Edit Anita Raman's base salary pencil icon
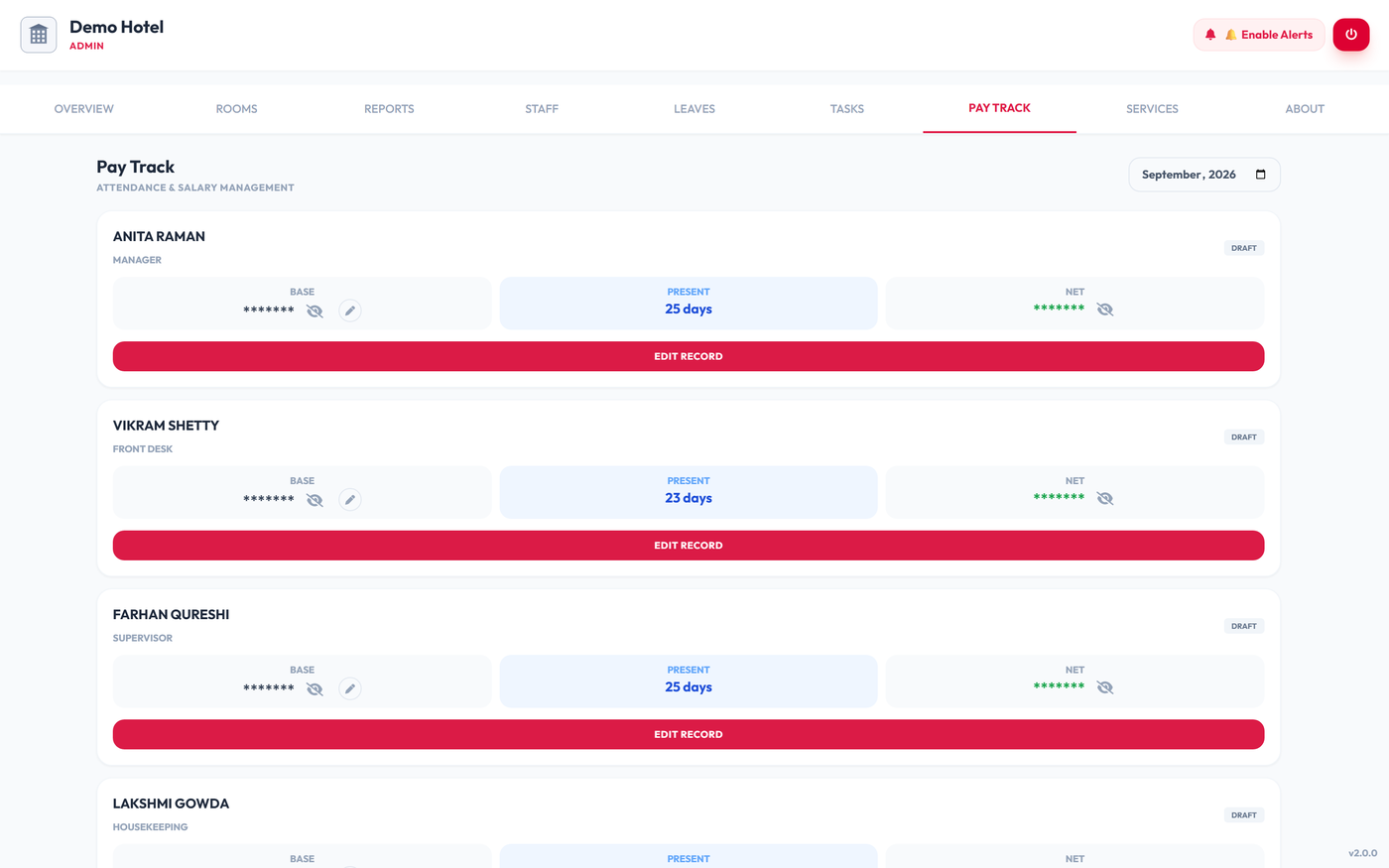1389x868 pixels. (x=350, y=310)
